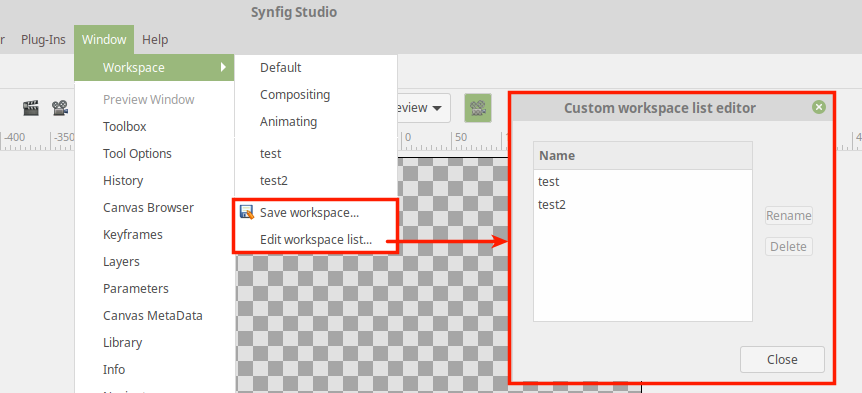
Task: Click the Close button in editor dialog
Action: point(782,359)
